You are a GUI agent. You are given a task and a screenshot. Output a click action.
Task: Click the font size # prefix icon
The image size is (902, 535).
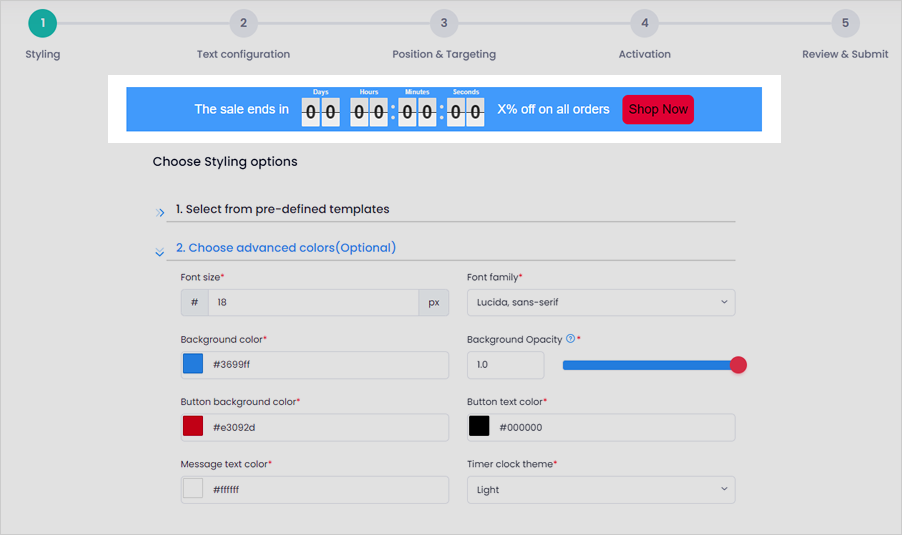coord(194,303)
